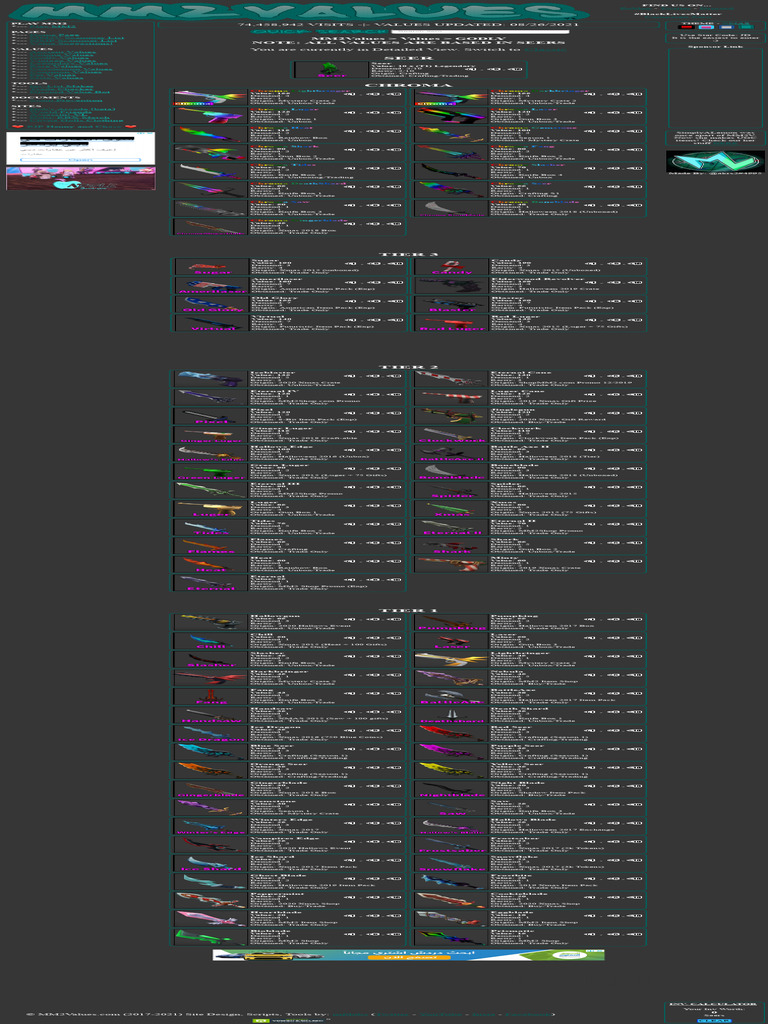Click the Ice Shard image
The image size is (768, 1024).
click(x=212, y=864)
